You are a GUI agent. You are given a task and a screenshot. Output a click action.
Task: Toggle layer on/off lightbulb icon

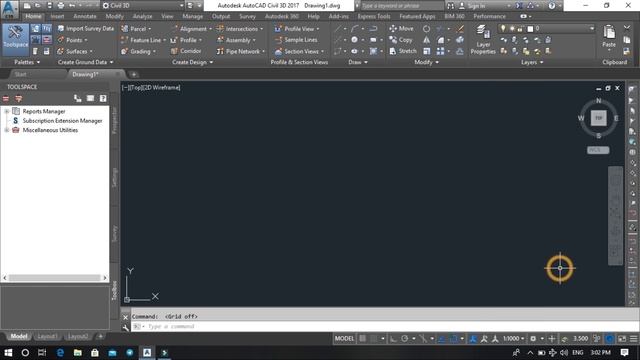[x=503, y=29]
